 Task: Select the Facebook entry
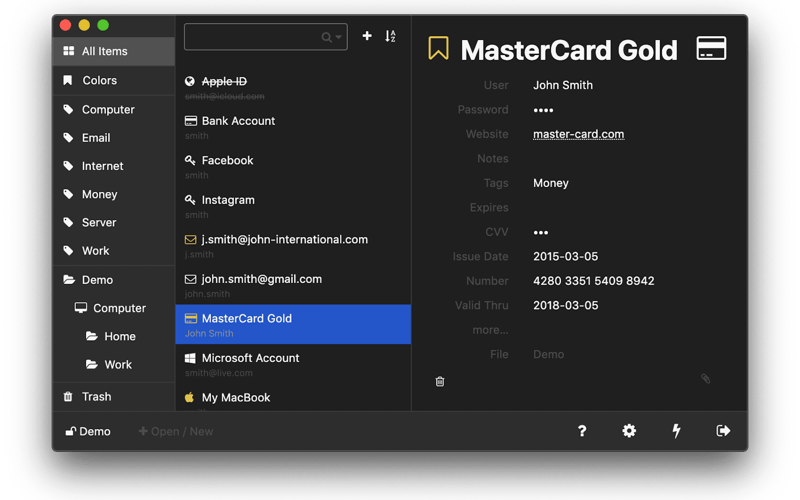point(293,167)
